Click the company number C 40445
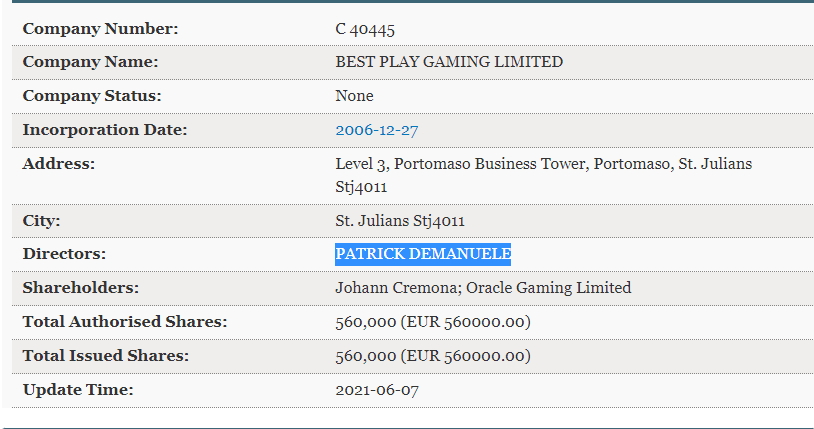 [365, 29]
